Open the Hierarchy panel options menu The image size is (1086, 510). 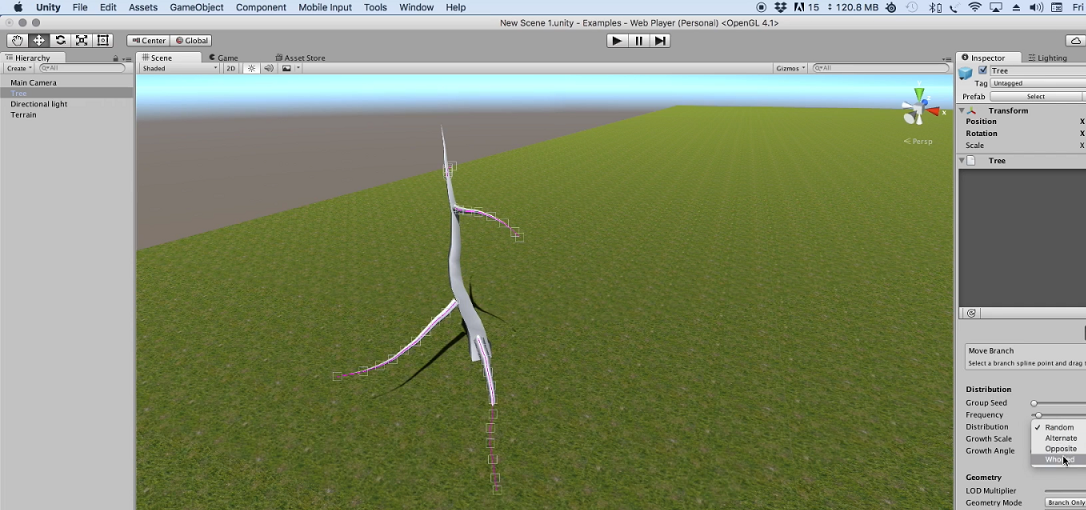(125, 58)
